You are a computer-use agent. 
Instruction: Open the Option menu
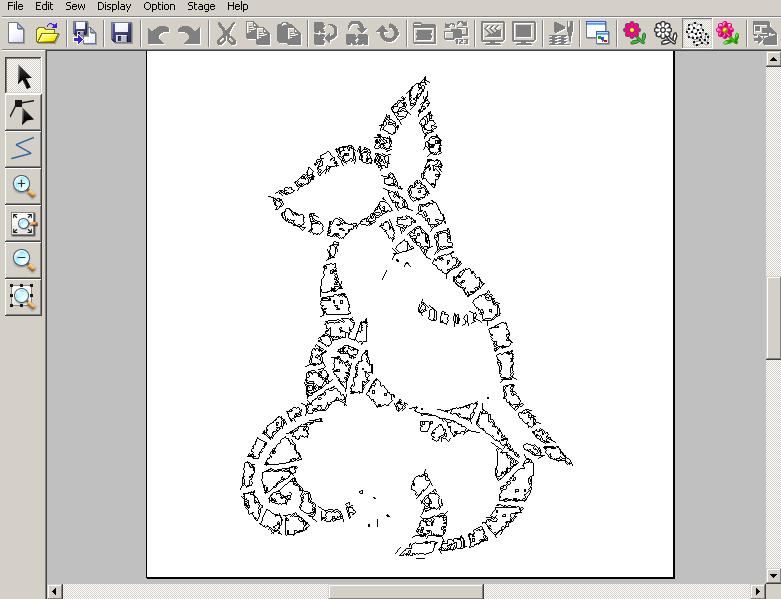pos(159,6)
